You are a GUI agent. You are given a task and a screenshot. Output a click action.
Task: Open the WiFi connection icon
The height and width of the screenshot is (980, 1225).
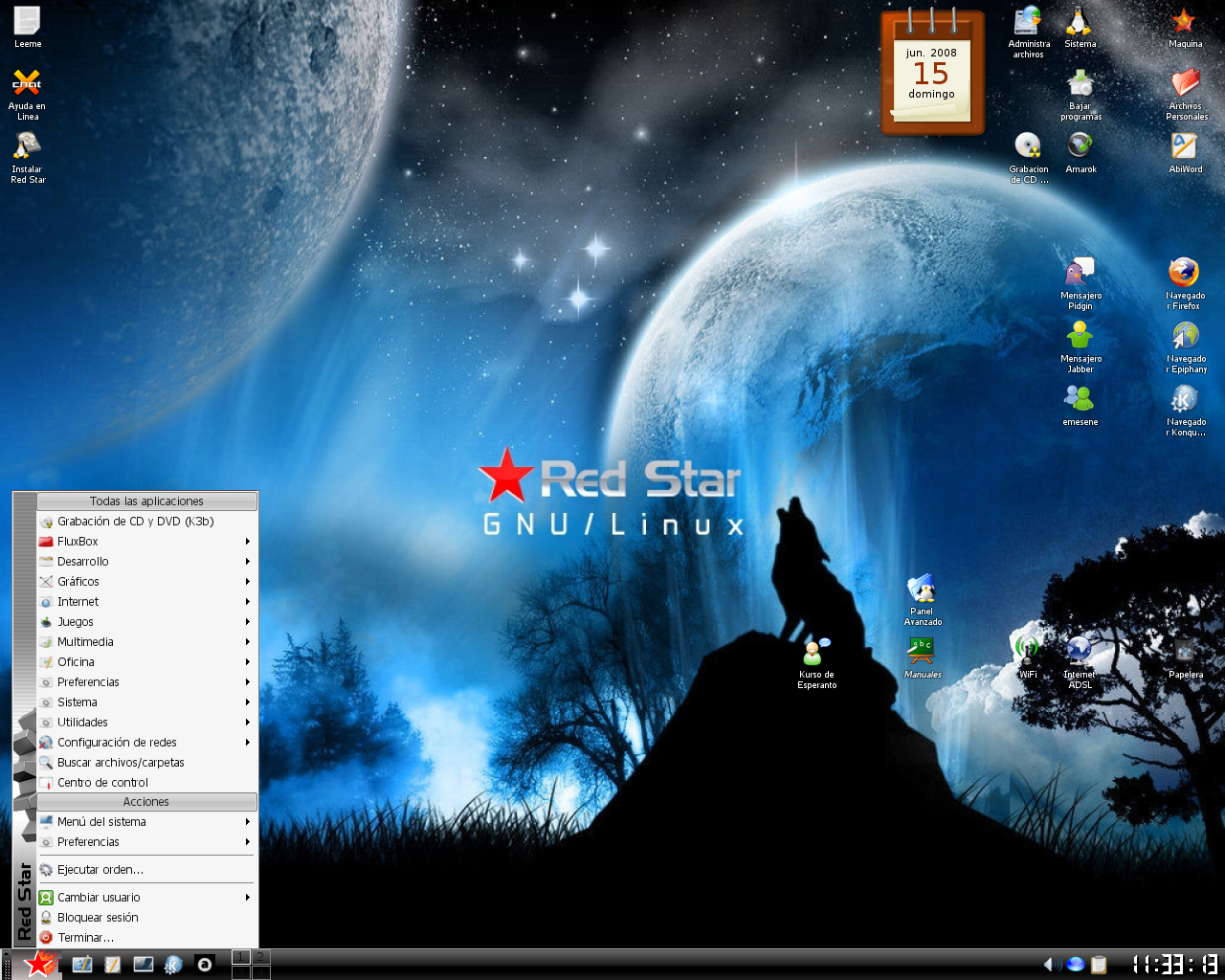click(x=1027, y=657)
